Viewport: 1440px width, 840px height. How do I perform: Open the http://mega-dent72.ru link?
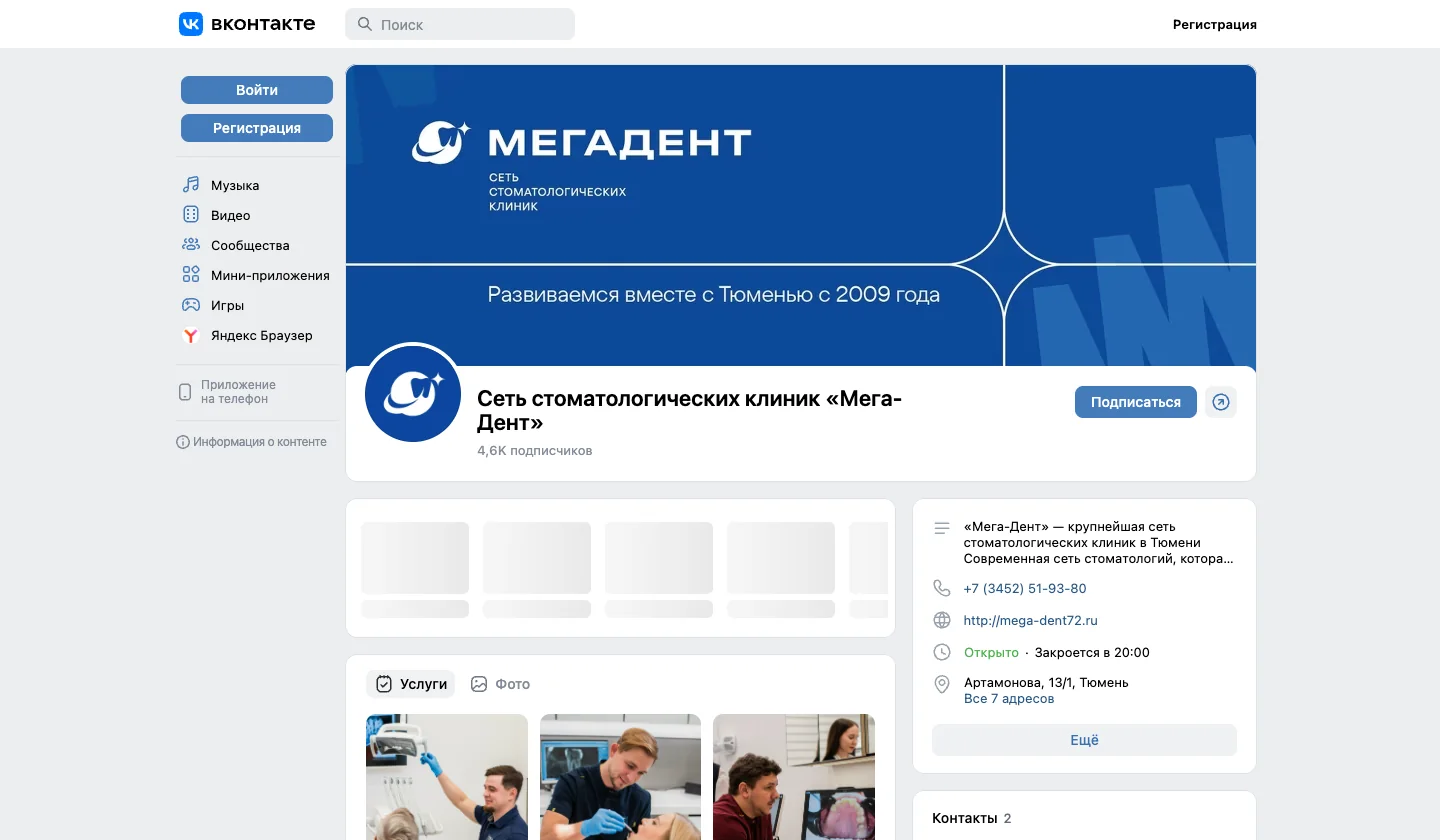1031,620
